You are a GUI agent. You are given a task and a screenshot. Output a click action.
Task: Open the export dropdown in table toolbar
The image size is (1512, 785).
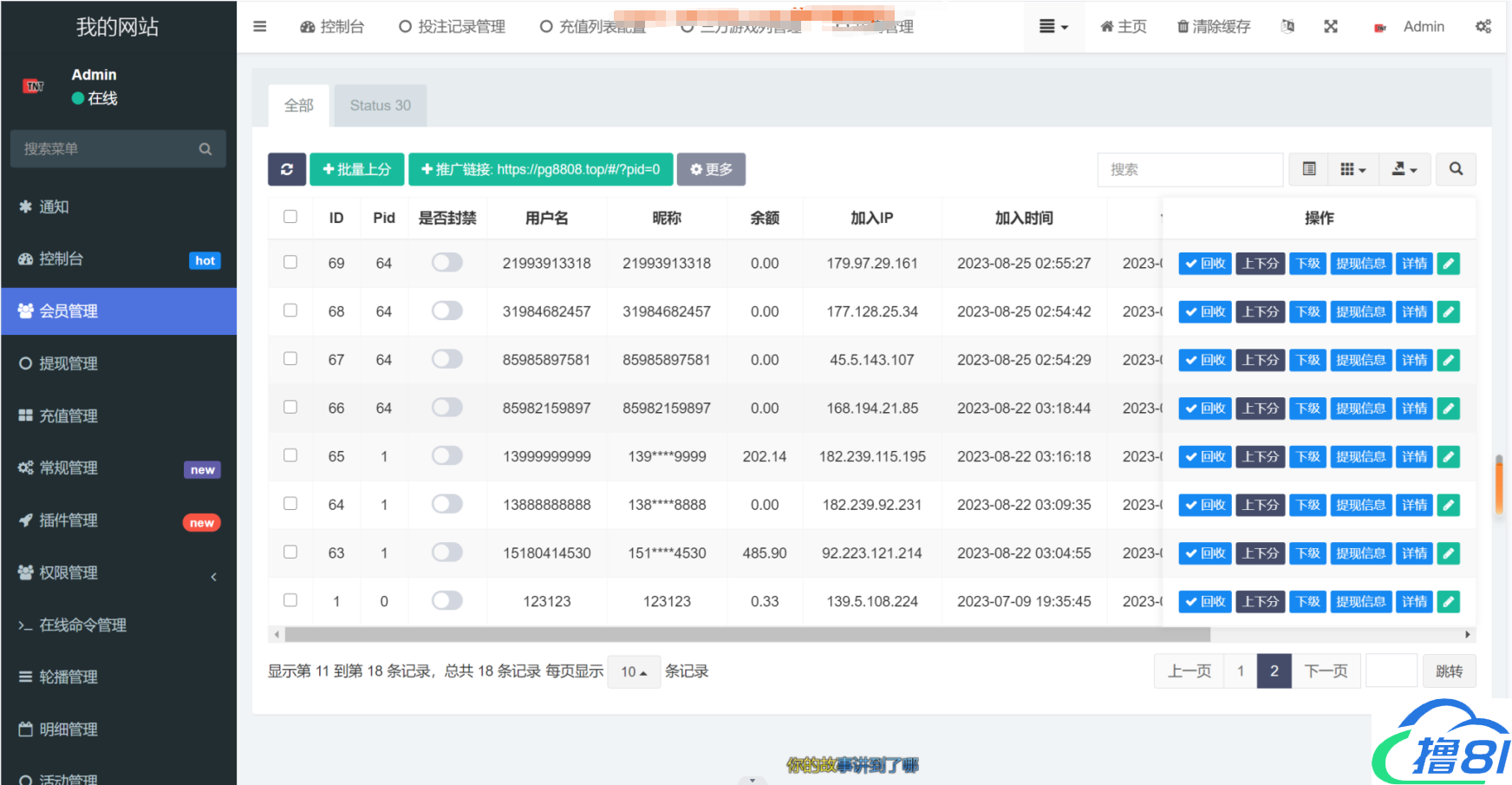(x=1404, y=169)
